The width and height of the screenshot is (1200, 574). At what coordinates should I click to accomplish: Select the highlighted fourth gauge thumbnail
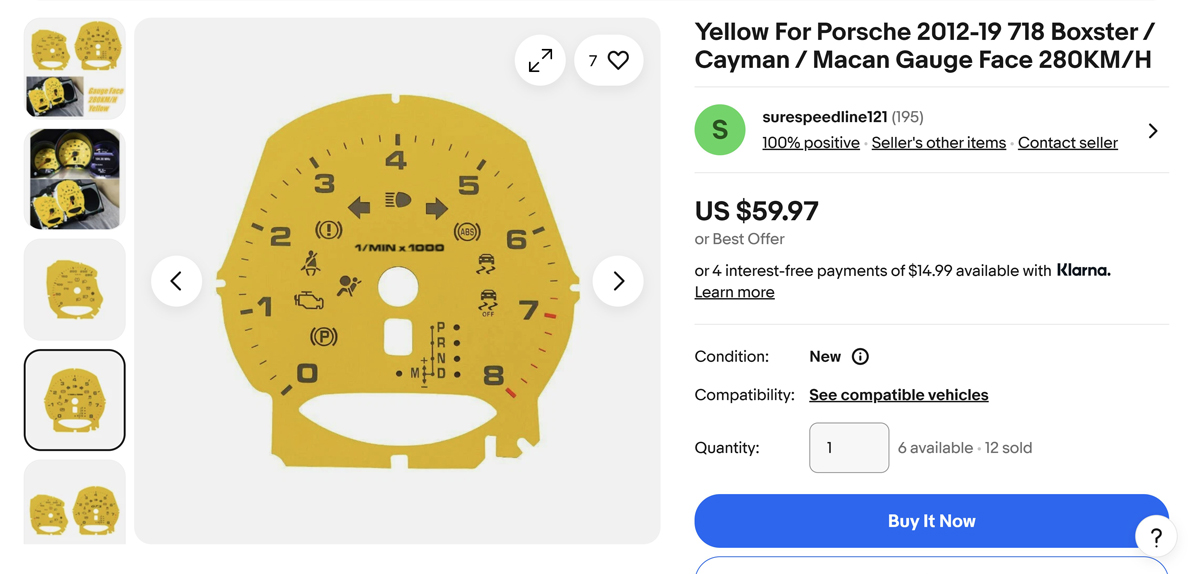75,400
